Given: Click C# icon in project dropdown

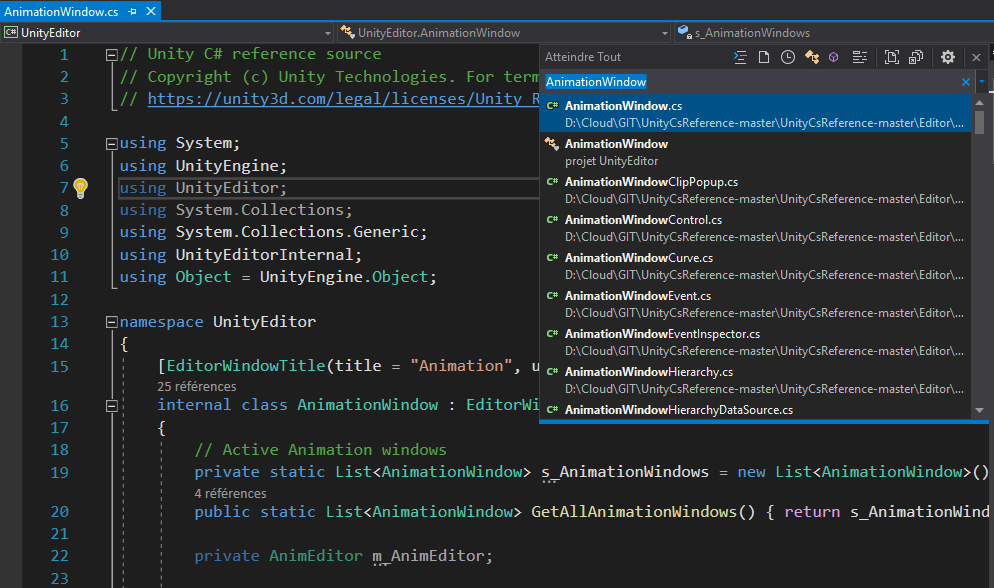Looking at the screenshot, I should point(11,32).
